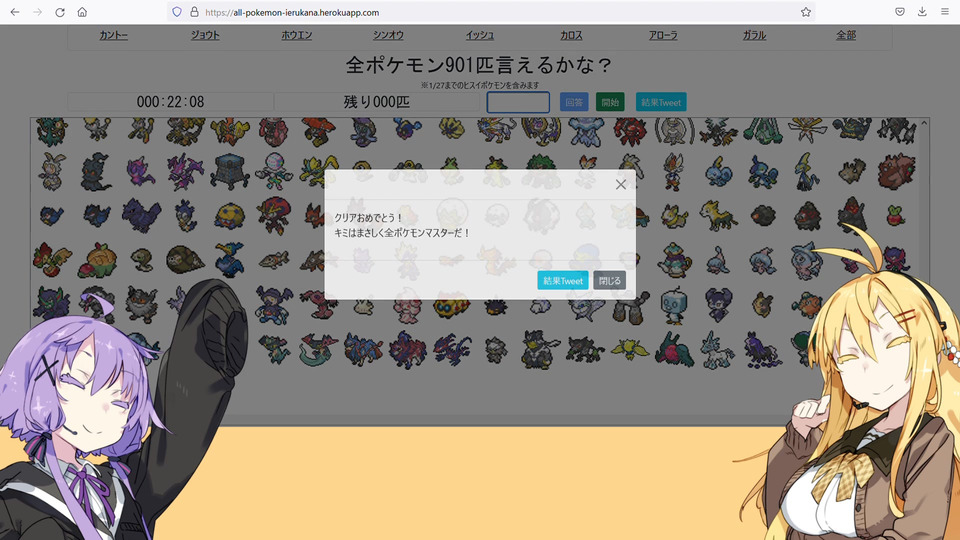960x540 pixels.
Task: Click the 閉じる button in dialog
Action: coord(609,280)
